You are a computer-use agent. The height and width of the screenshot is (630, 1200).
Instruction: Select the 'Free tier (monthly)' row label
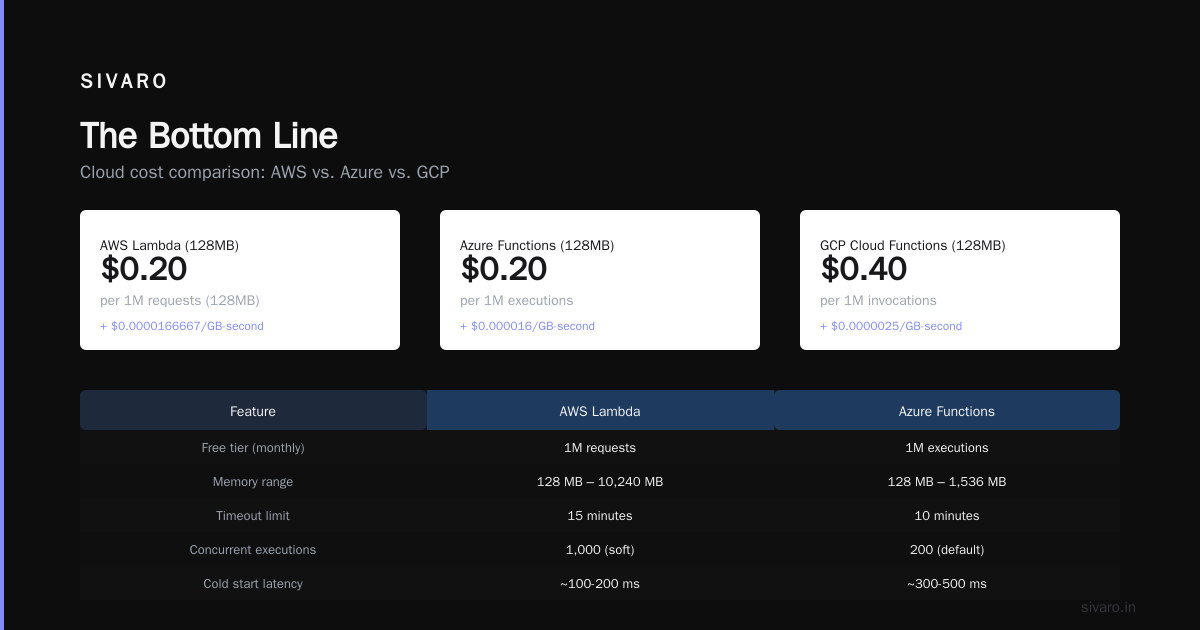(x=253, y=448)
